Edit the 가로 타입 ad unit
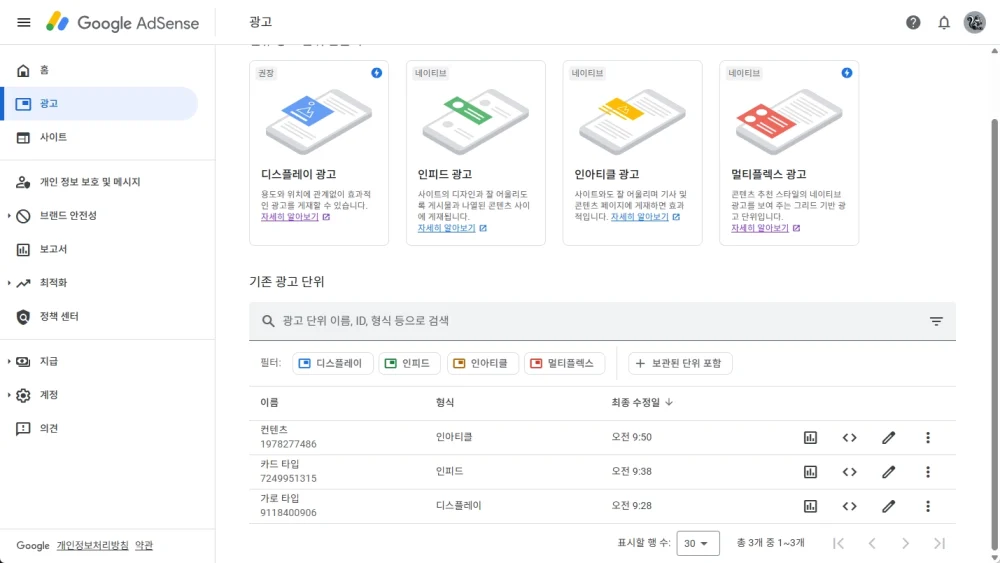 tap(888, 506)
